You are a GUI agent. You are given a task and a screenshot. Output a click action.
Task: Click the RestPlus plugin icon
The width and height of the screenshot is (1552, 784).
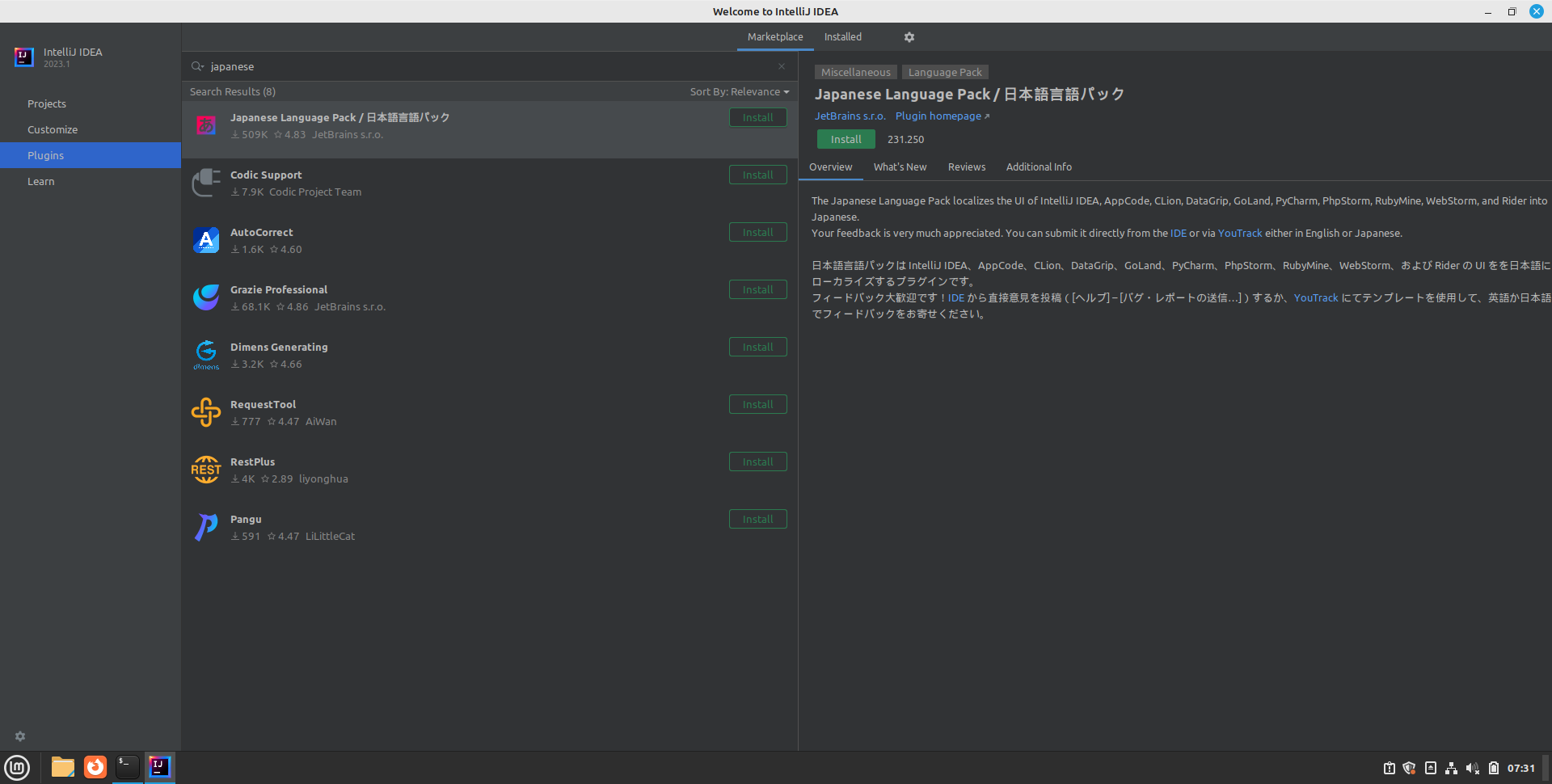click(205, 470)
